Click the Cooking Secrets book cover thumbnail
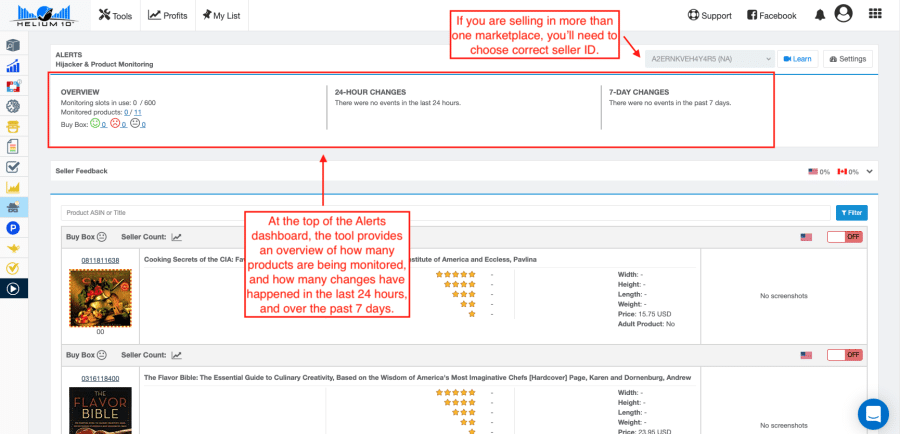The width and height of the screenshot is (900, 434). tap(100, 297)
